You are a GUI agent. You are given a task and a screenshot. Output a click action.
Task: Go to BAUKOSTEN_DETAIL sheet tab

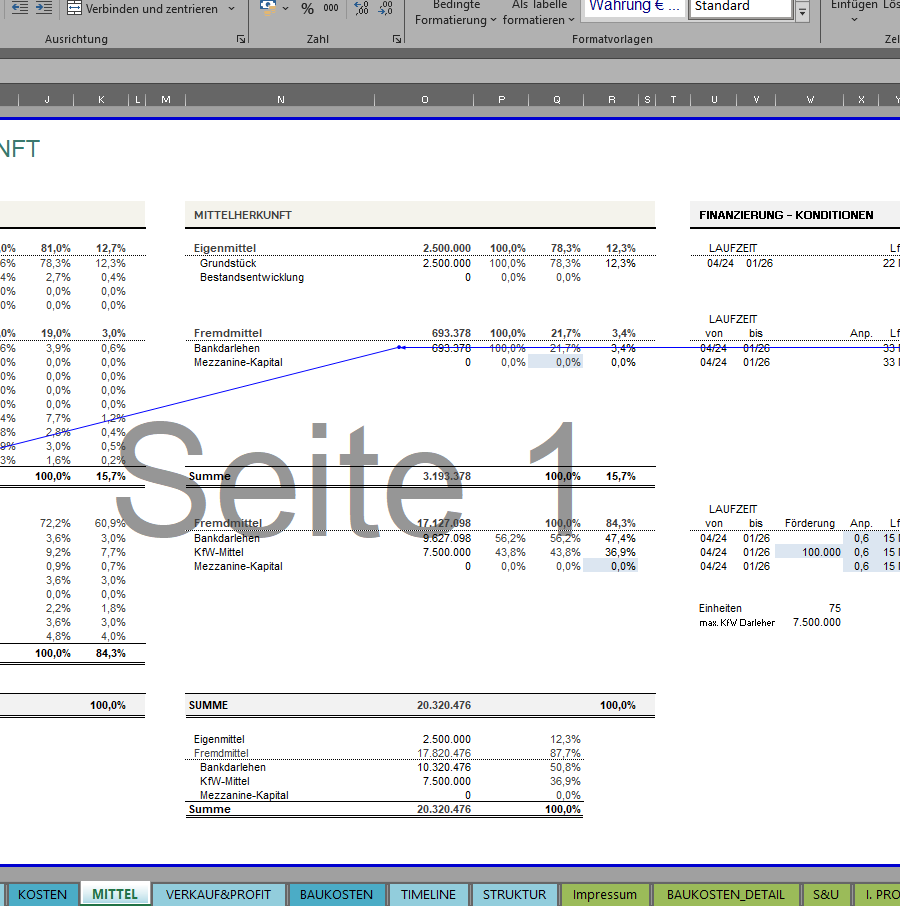(726, 894)
